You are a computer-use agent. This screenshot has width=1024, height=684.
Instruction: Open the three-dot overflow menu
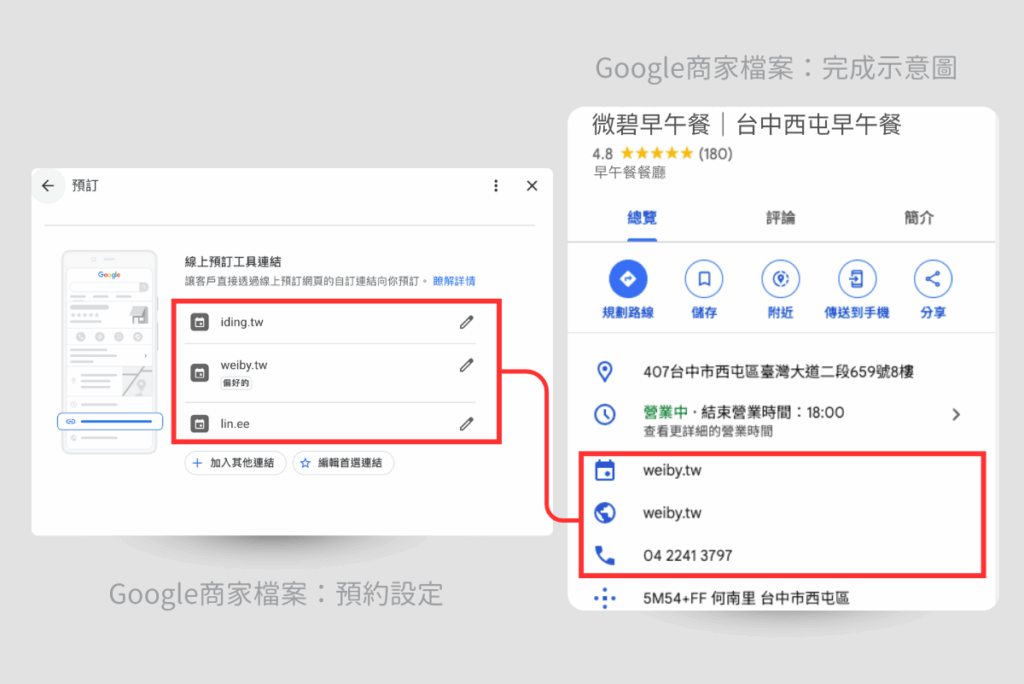495,185
